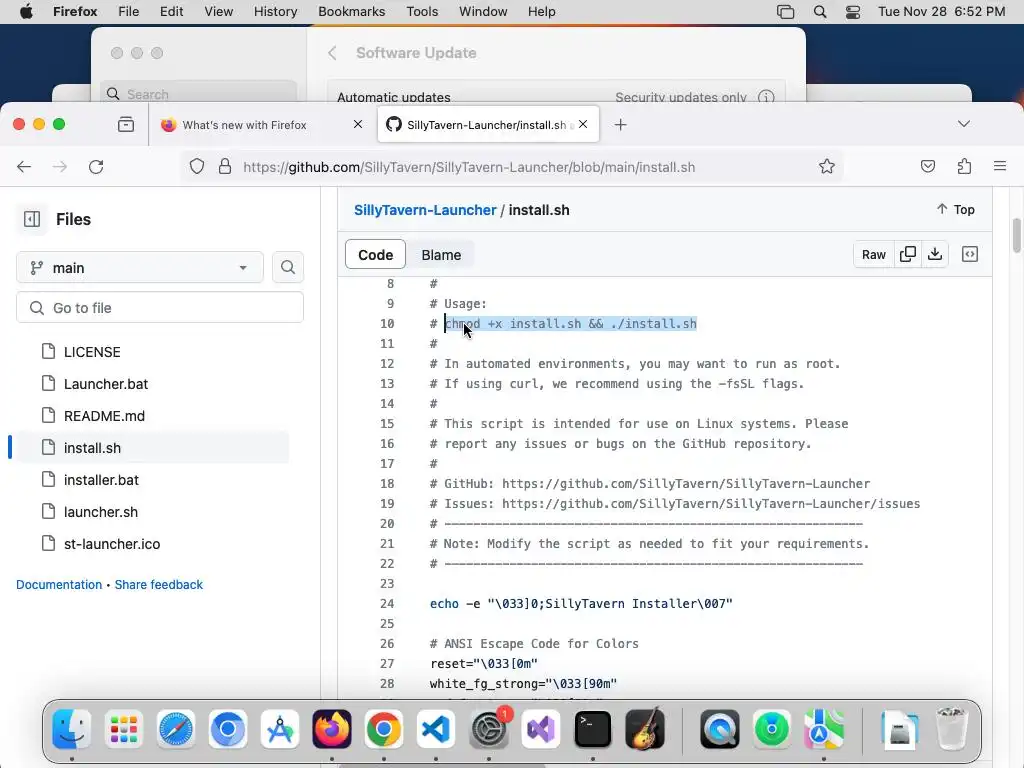
Task: Open Launchpad from the Dock
Action: pos(123,728)
